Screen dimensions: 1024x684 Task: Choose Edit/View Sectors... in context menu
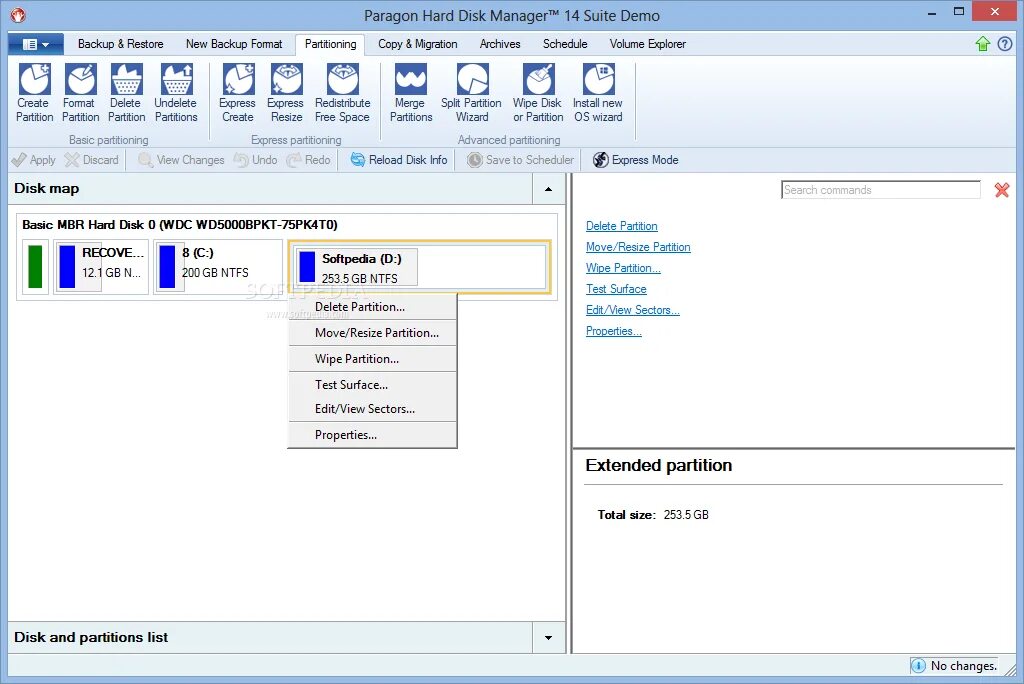(372, 409)
